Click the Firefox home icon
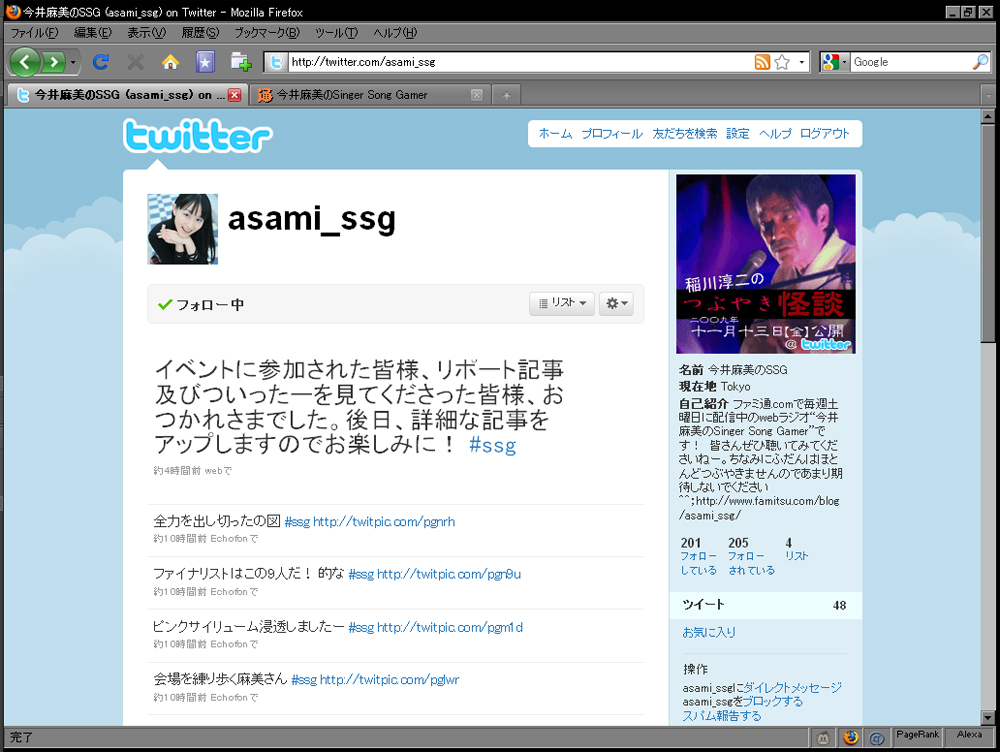Viewport: 1000px width, 752px height. click(170, 62)
